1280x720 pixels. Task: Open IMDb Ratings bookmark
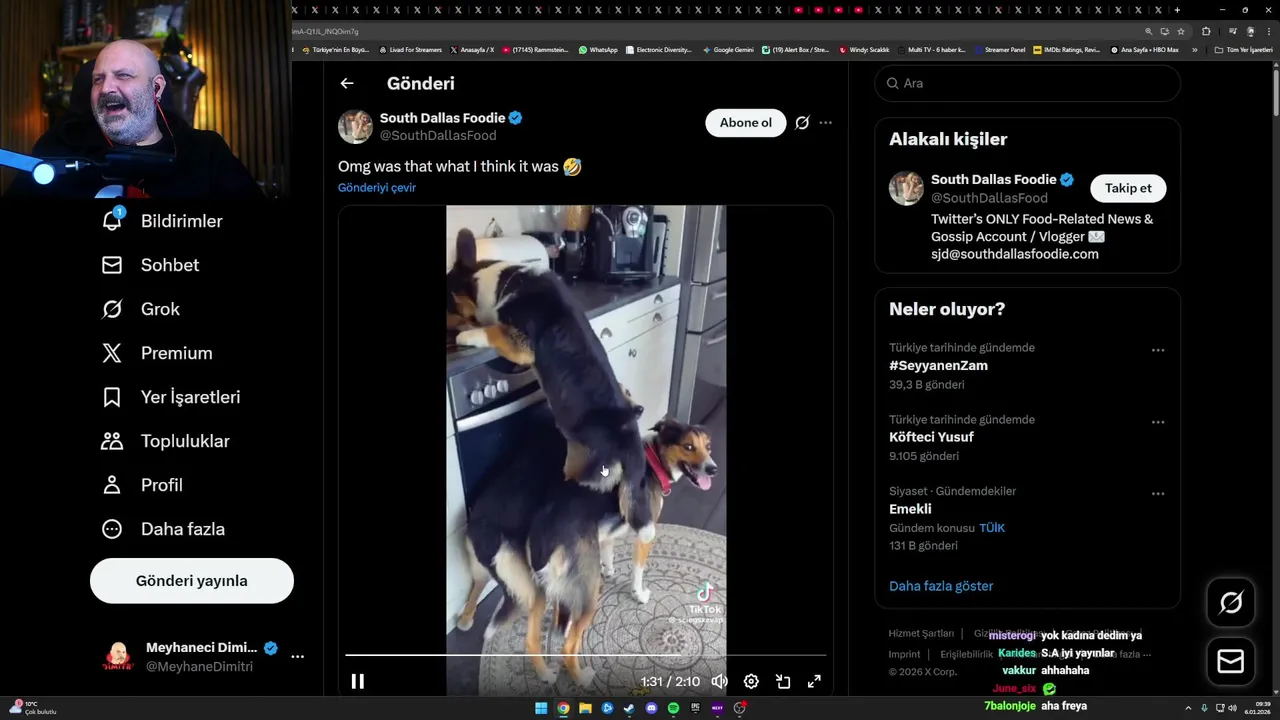pos(1067,49)
